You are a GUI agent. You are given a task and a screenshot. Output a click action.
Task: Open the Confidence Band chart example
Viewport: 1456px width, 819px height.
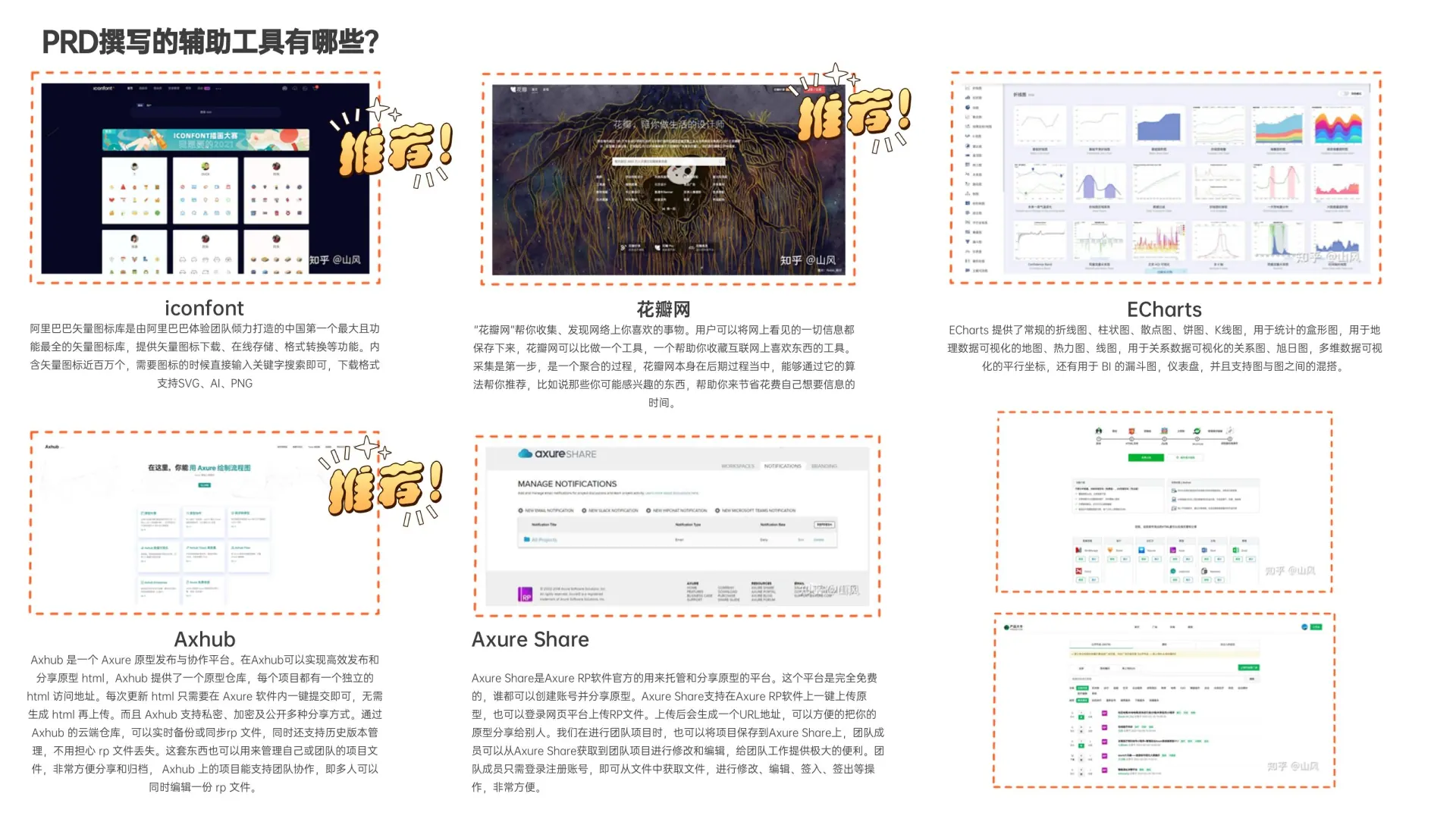click(1040, 241)
